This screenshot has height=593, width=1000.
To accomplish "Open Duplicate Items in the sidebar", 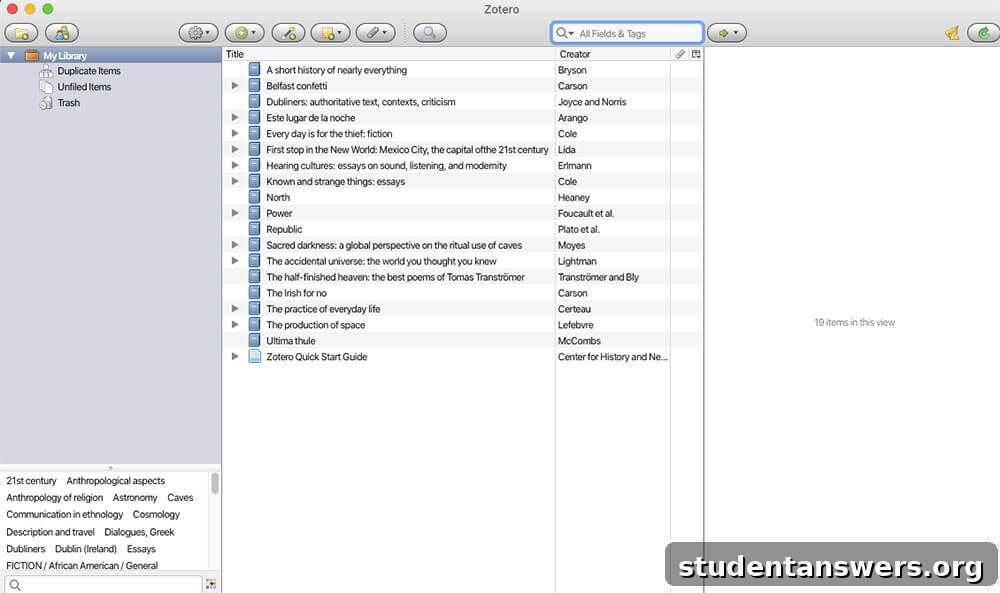I will coord(89,71).
